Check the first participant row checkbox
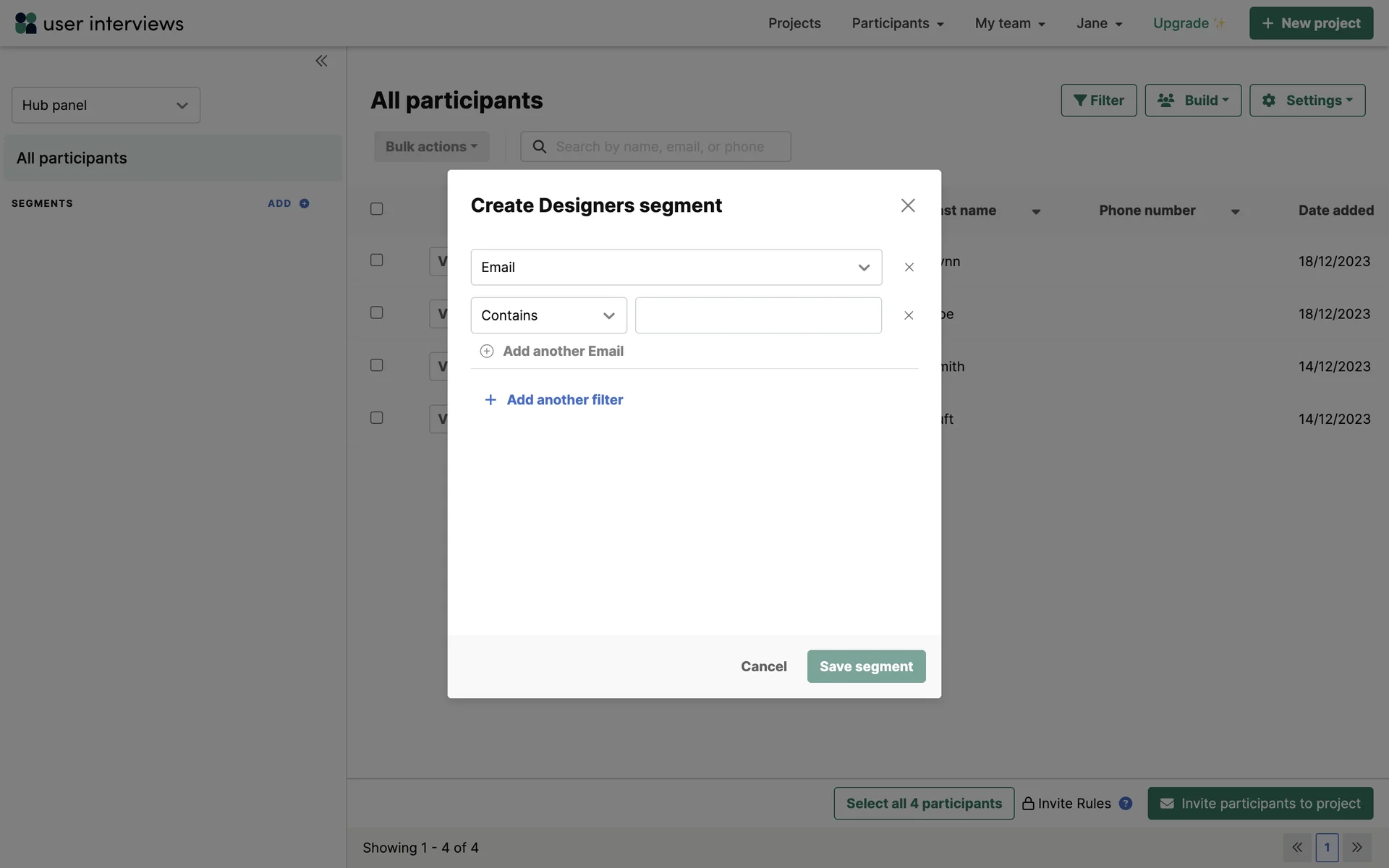The image size is (1389, 868). pyautogui.click(x=377, y=260)
